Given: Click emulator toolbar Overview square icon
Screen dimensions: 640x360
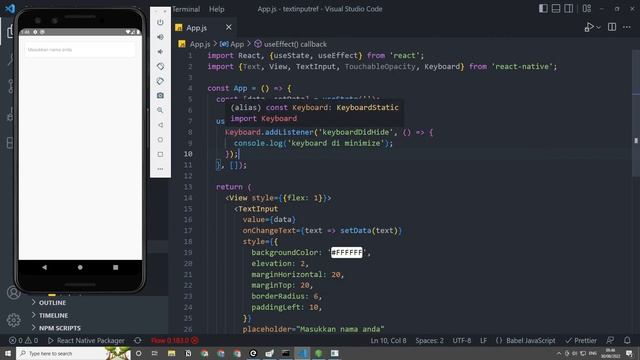Looking at the screenshot, I should tap(160, 154).
